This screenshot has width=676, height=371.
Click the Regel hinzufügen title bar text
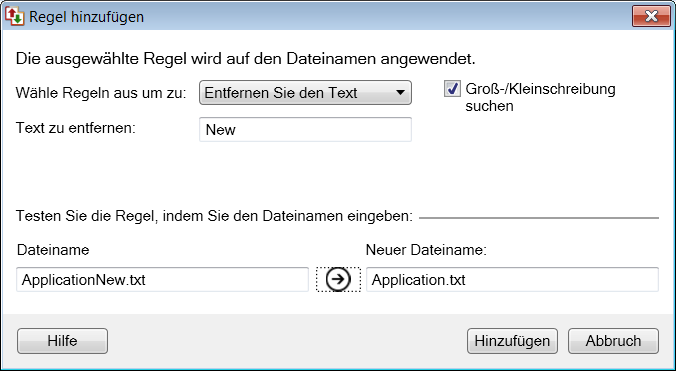(87, 17)
